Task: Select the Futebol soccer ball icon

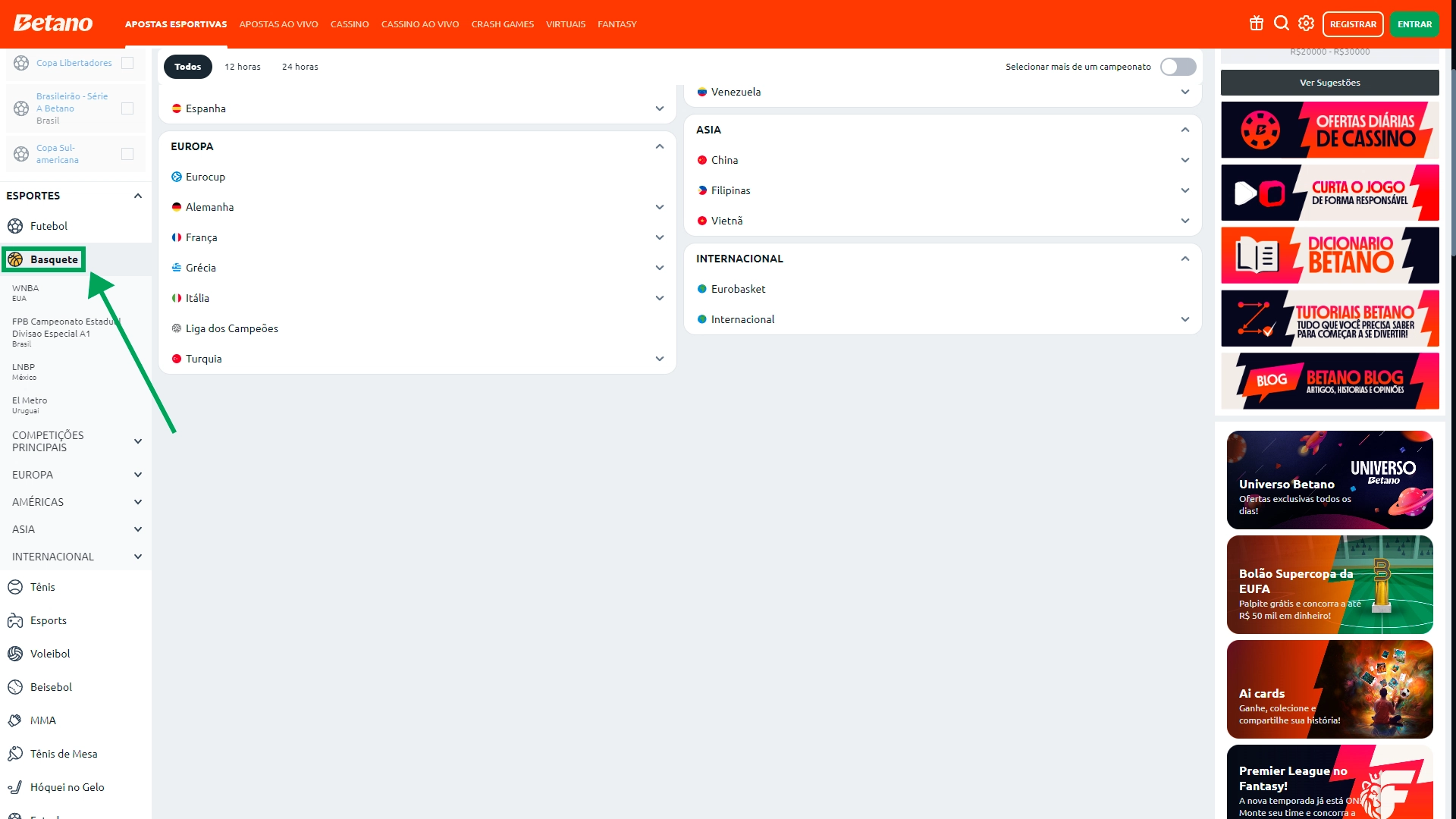Action: point(15,226)
